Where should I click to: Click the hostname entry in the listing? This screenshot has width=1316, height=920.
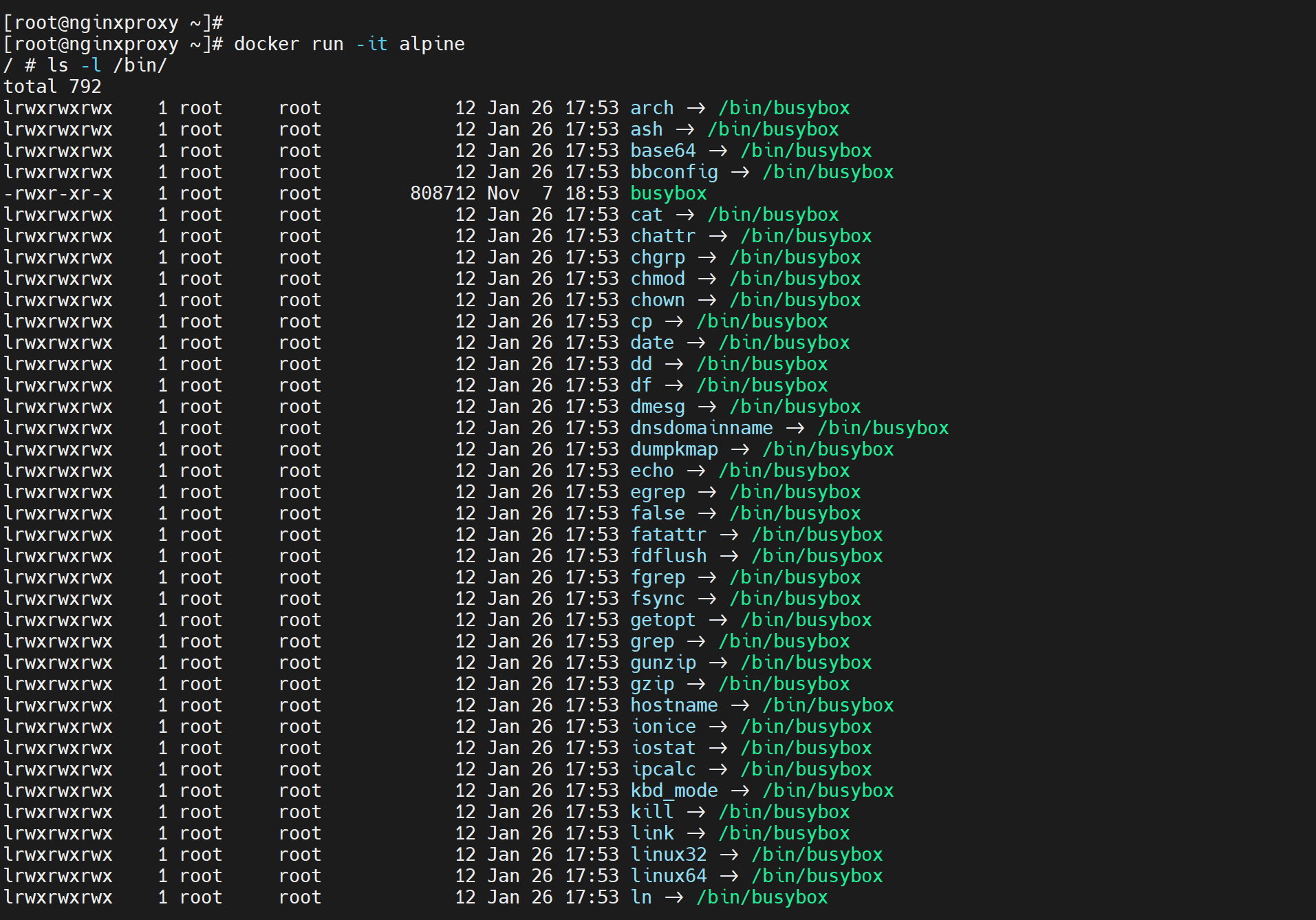coord(673,705)
